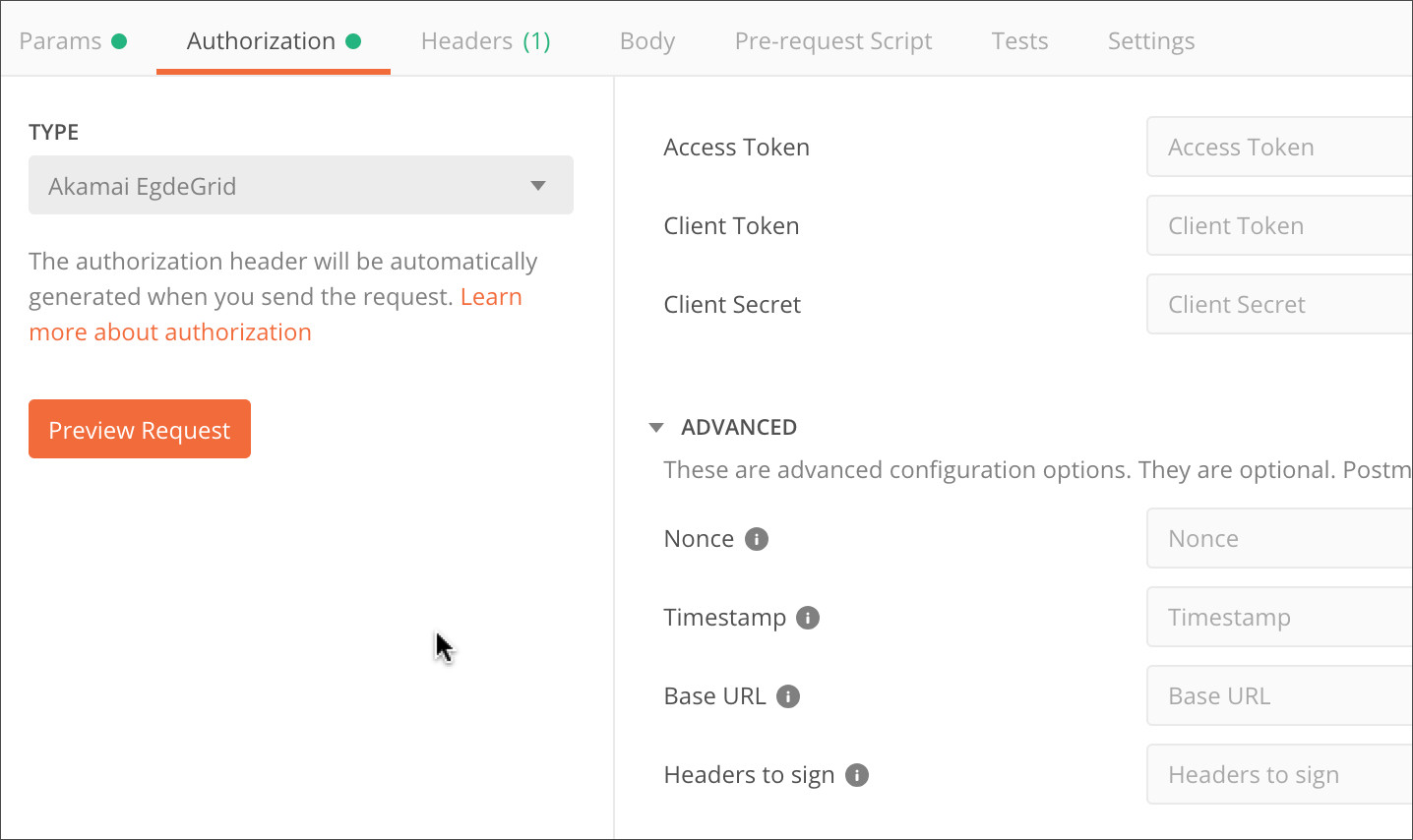Viewport: 1413px width, 840px height.
Task: Open the Params tab
Action: point(73,41)
